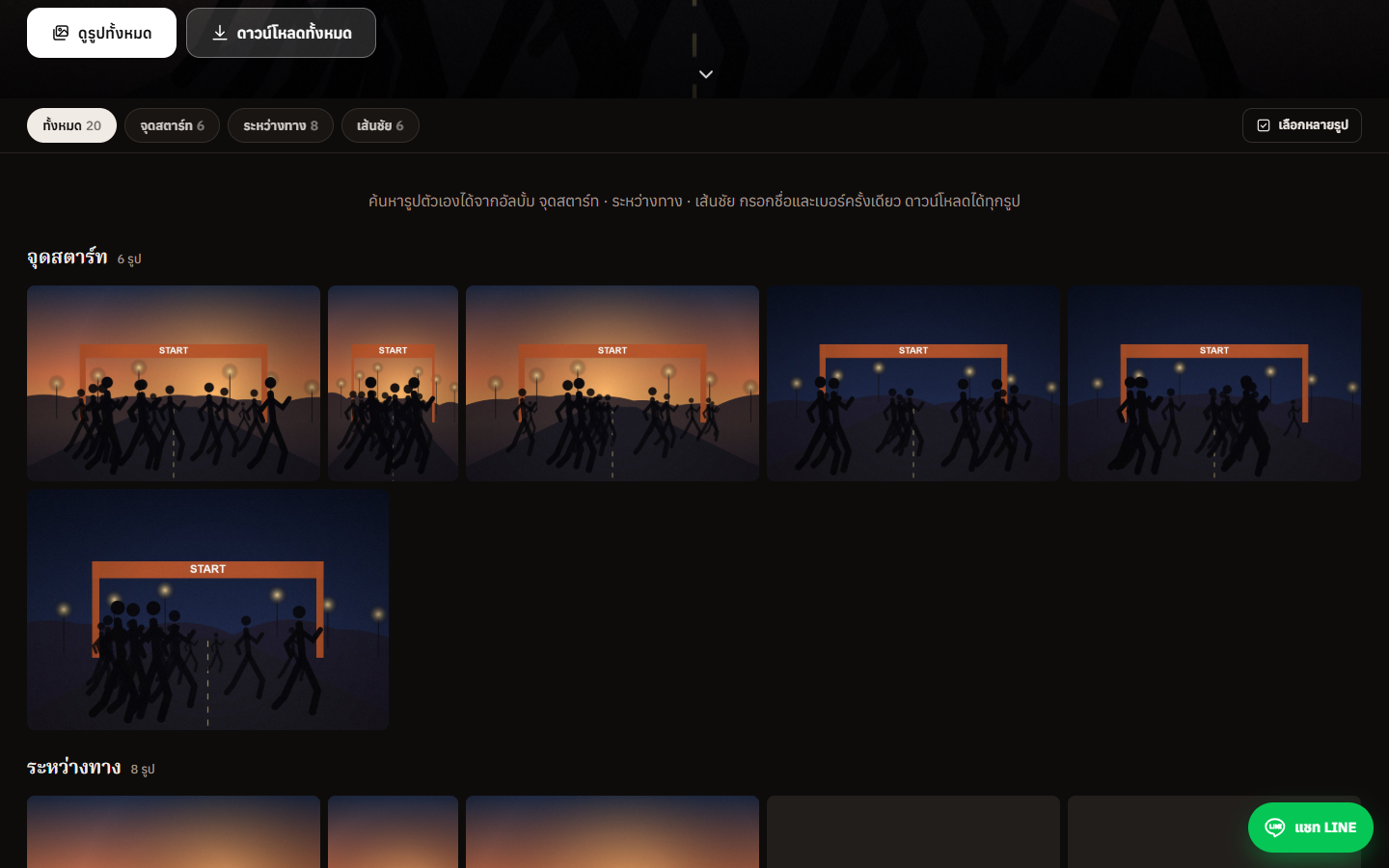Click the ระหว่างทาง section heading

74,767
